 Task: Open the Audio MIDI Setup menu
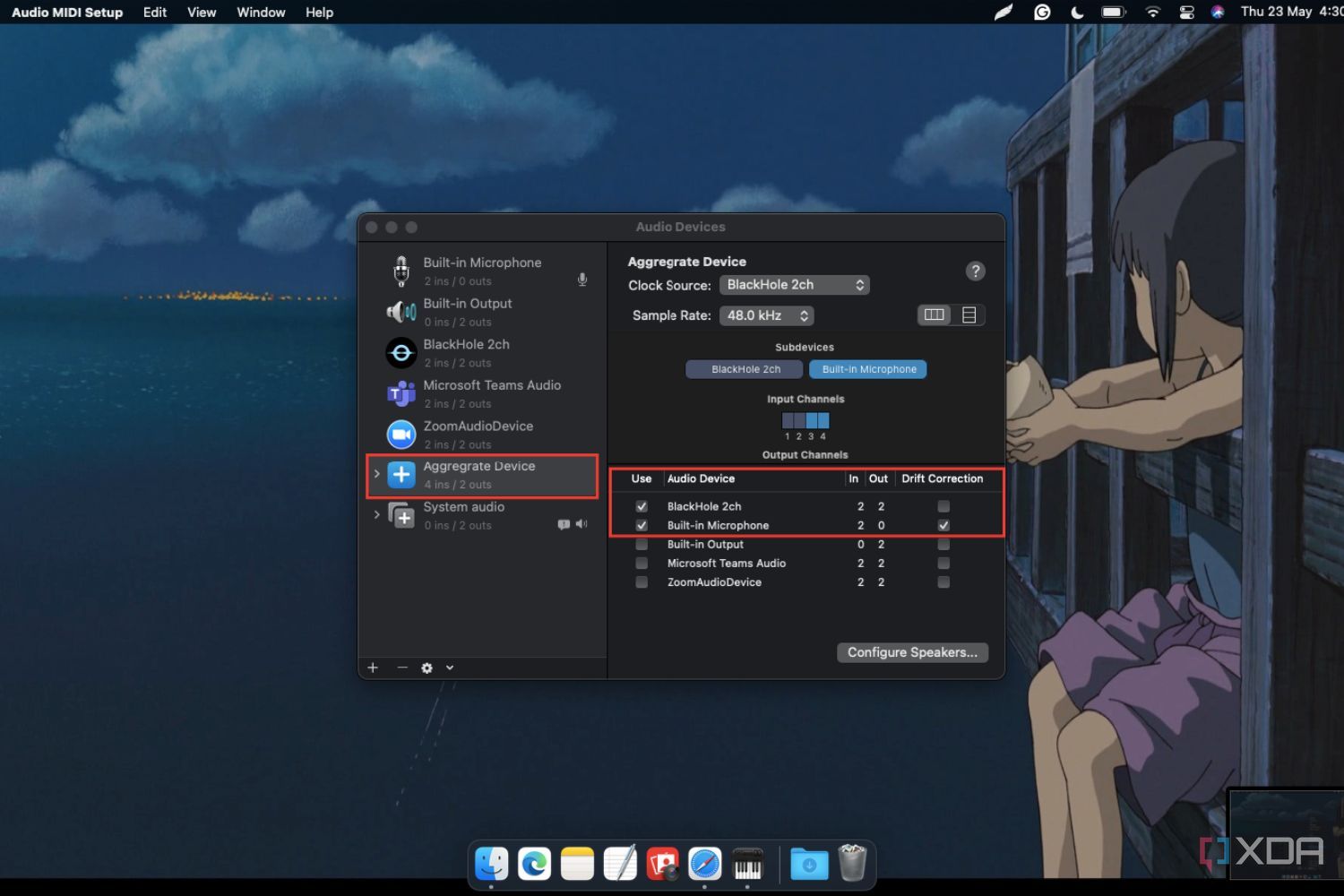(x=67, y=13)
